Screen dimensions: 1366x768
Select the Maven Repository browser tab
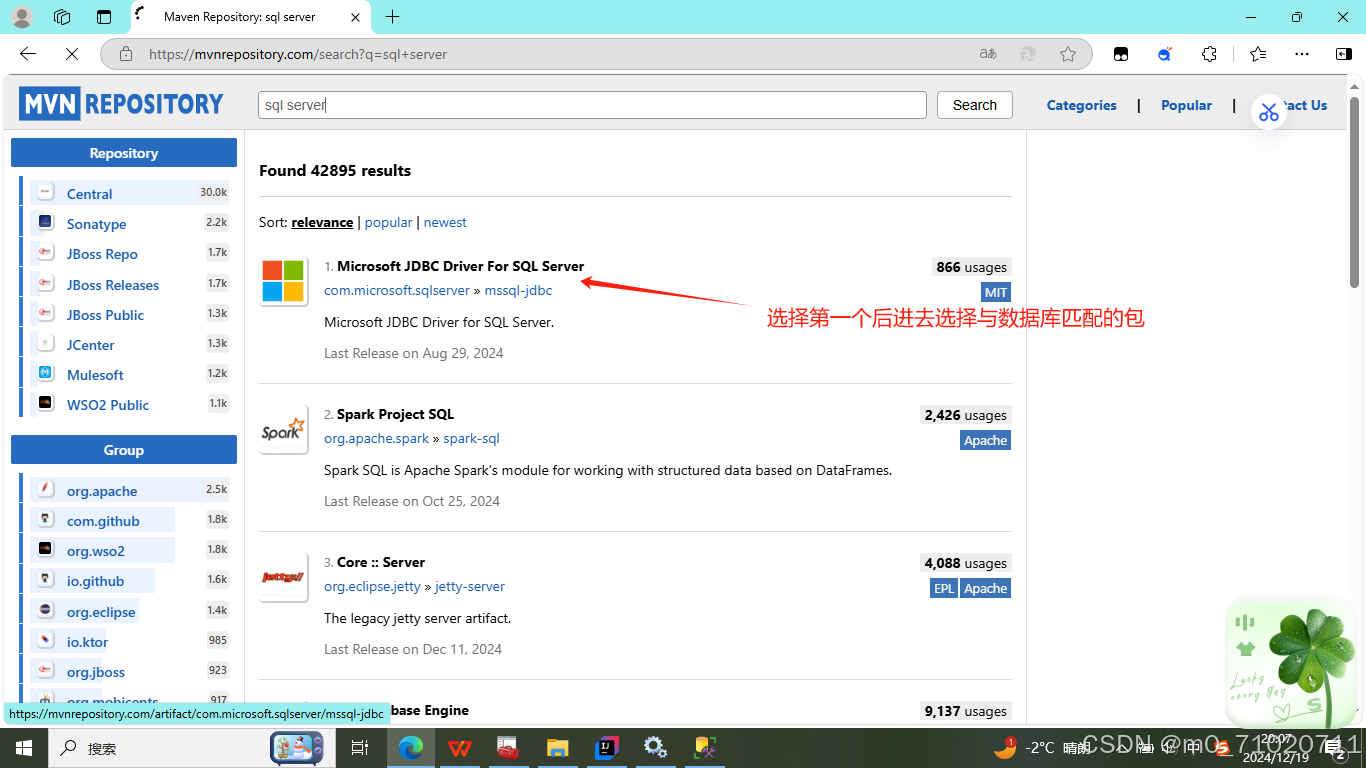(250, 17)
